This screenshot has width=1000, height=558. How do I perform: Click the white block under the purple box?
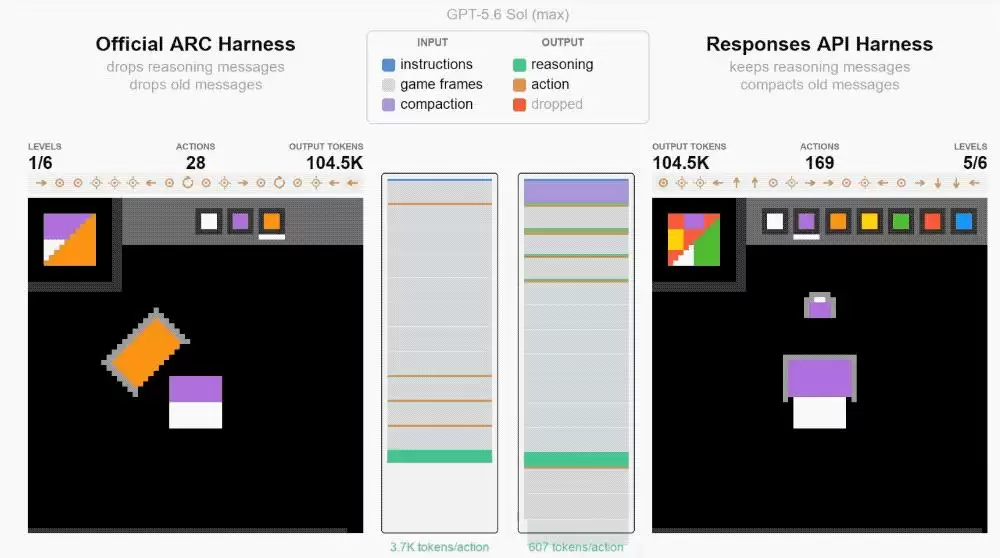click(820, 413)
